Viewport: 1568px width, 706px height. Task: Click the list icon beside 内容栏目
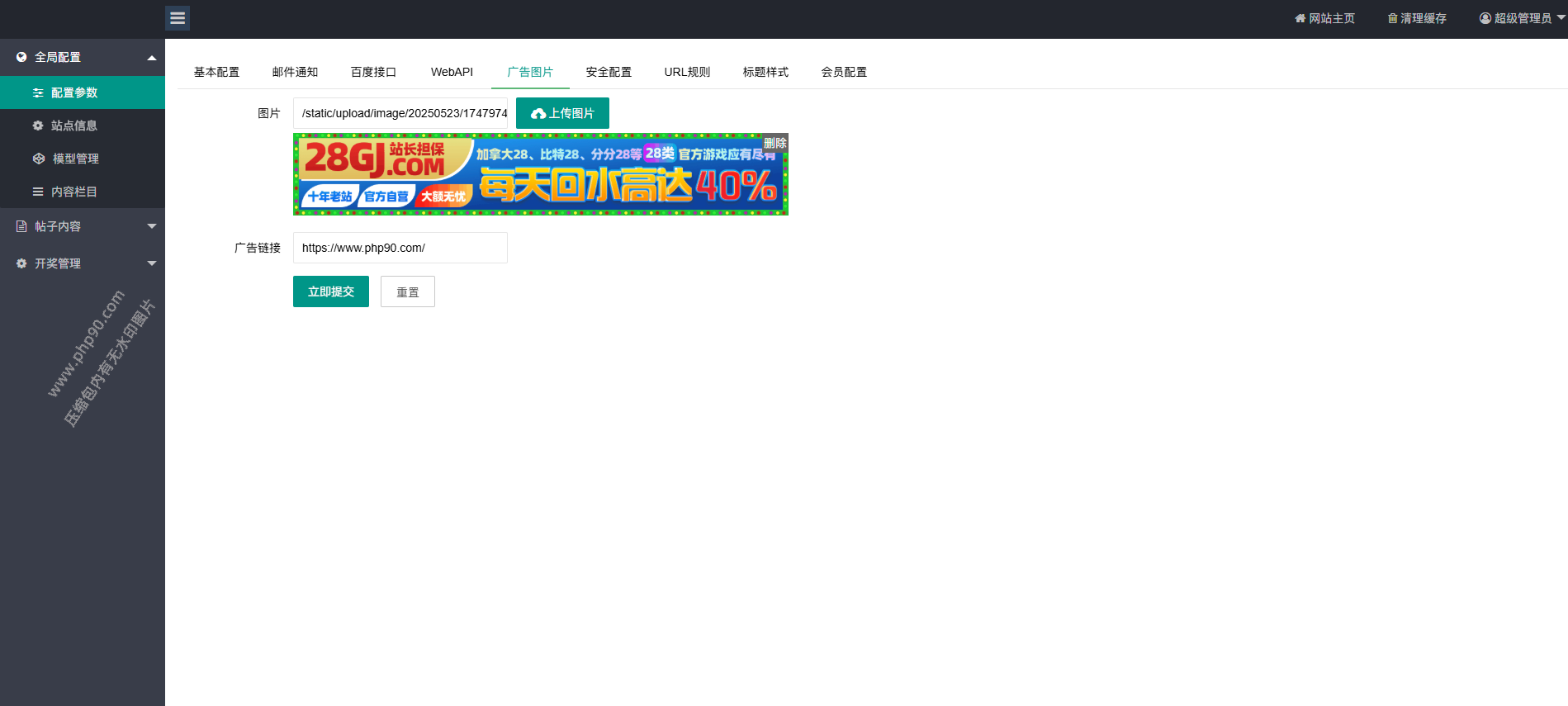[x=38, y=192]
